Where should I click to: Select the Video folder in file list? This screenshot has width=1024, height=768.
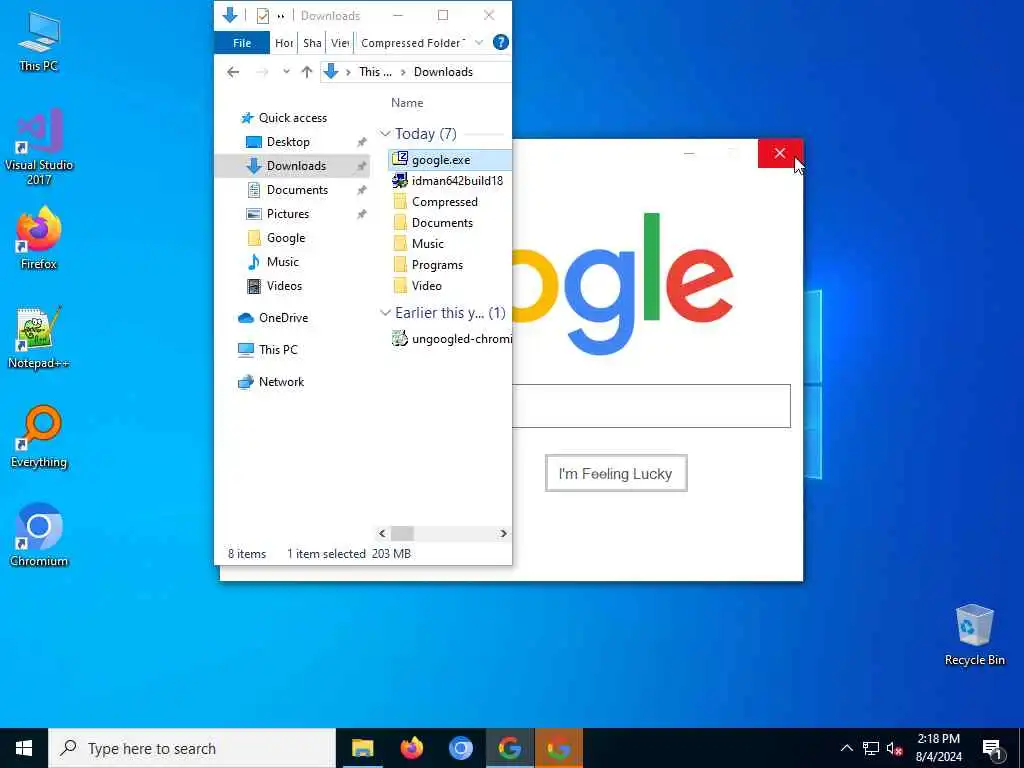(426, 285)
